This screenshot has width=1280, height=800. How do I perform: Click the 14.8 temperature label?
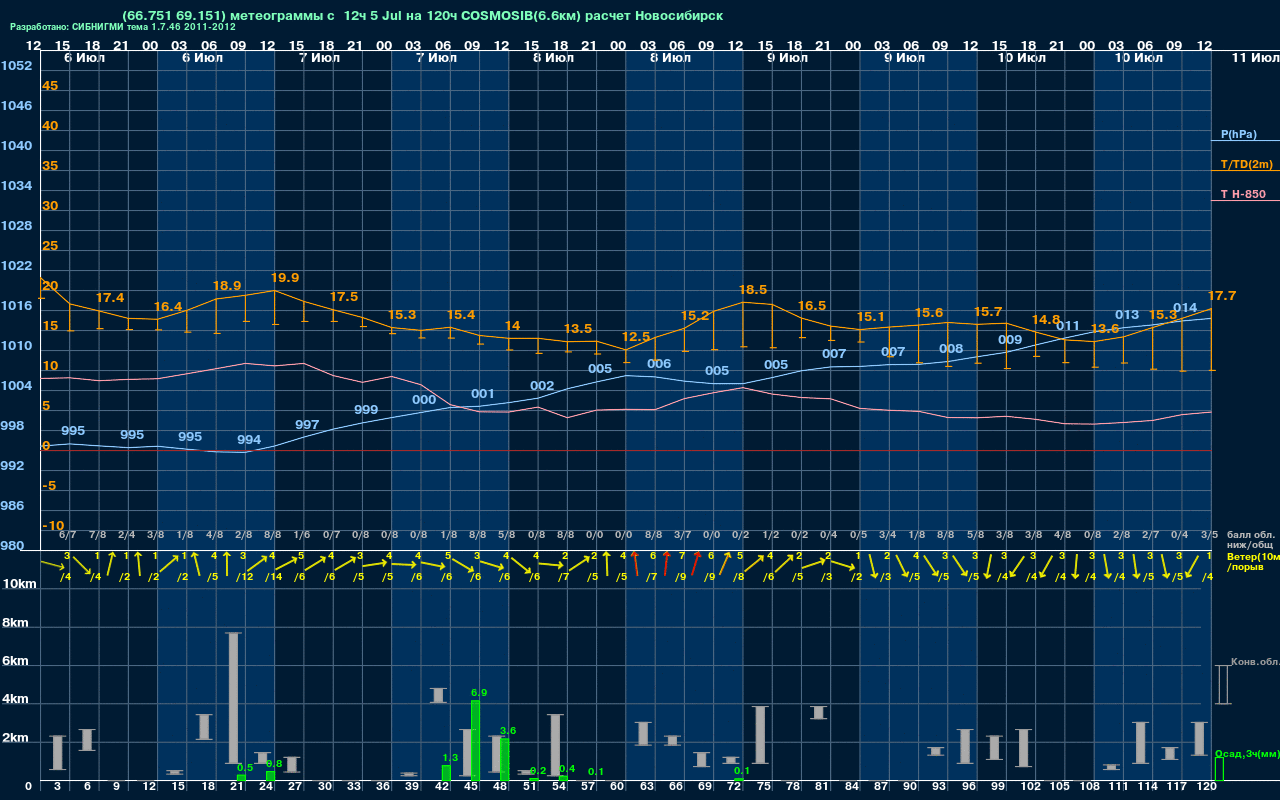click(1046, 319)
